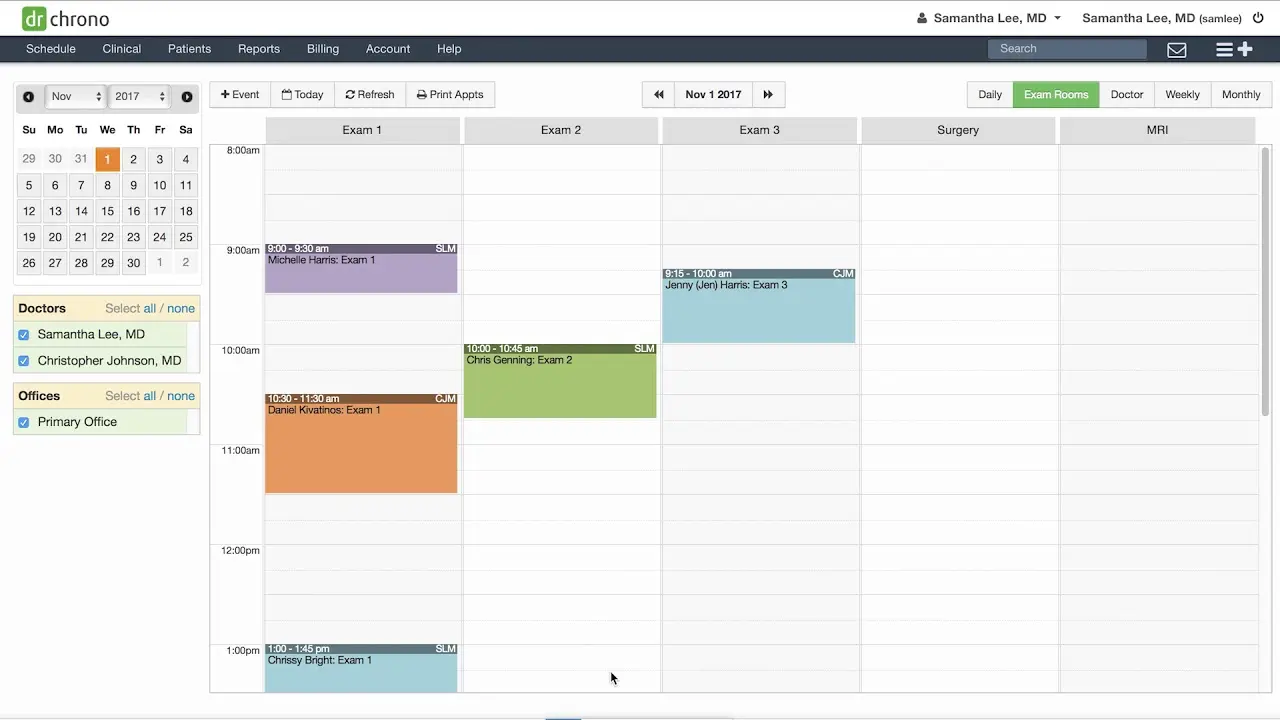Select November 15 in mini calendar
1280x720 pixels.
point(107,211)
